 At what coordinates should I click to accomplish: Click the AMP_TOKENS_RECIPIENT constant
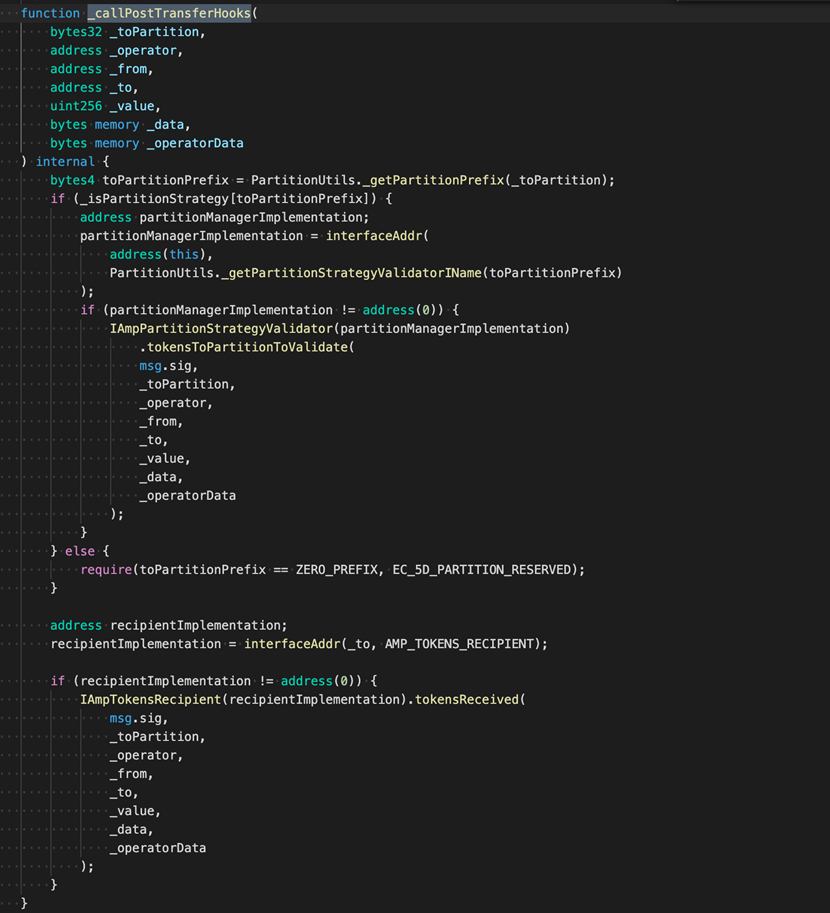[462, 644]
